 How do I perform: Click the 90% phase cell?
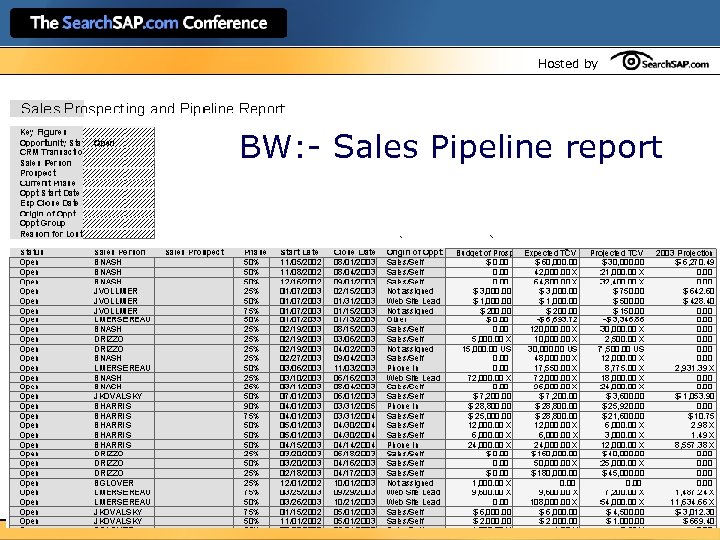[251, 406]
